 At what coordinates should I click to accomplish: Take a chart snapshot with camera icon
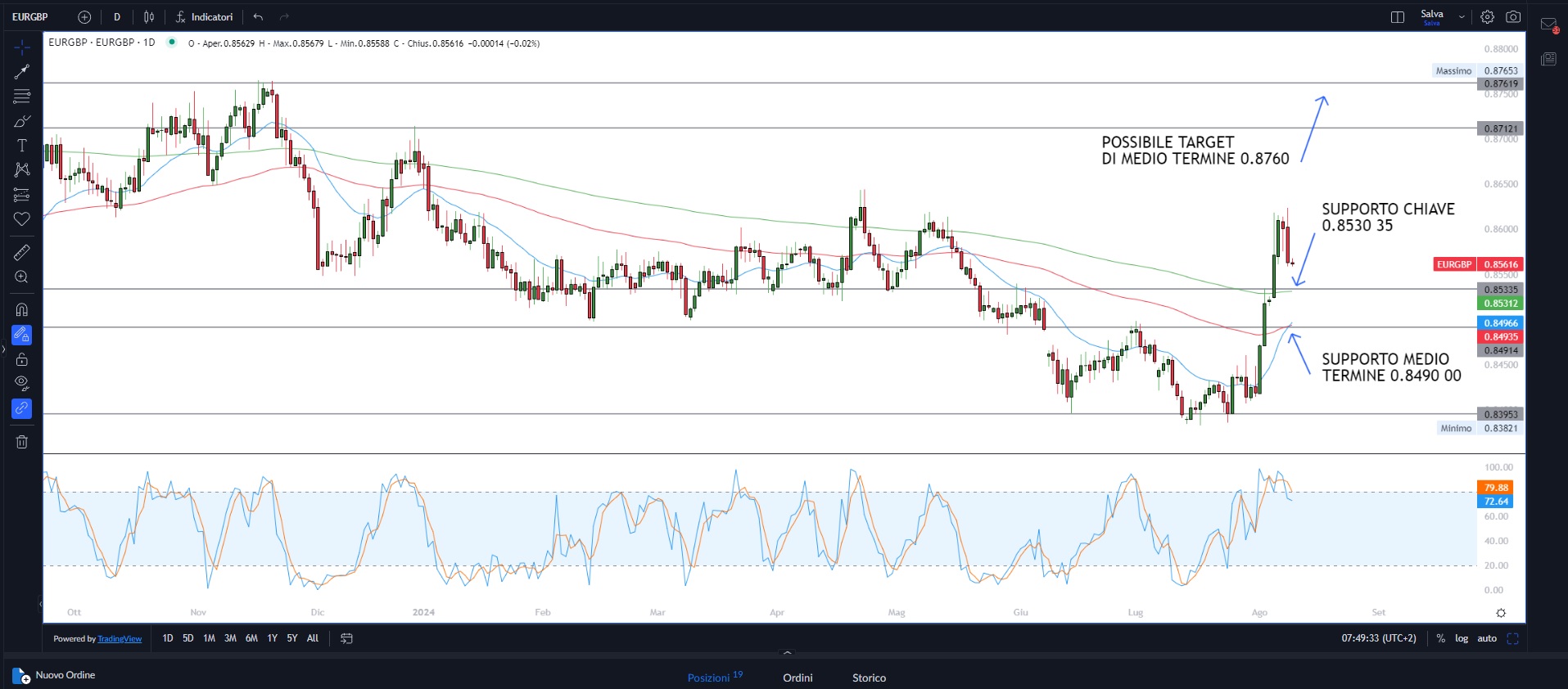1513,17
